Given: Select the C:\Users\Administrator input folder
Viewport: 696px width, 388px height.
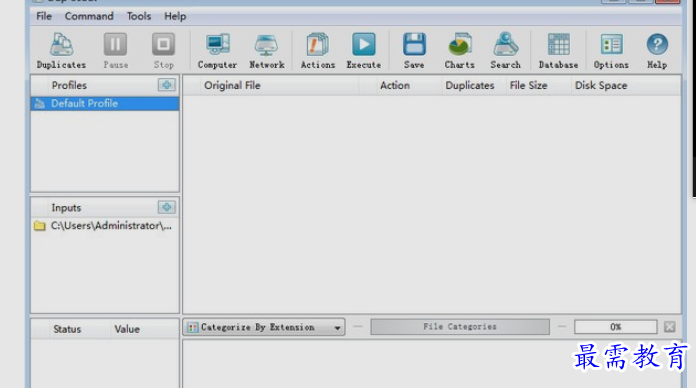Looking at the screenshot, I should click(105, 226).
